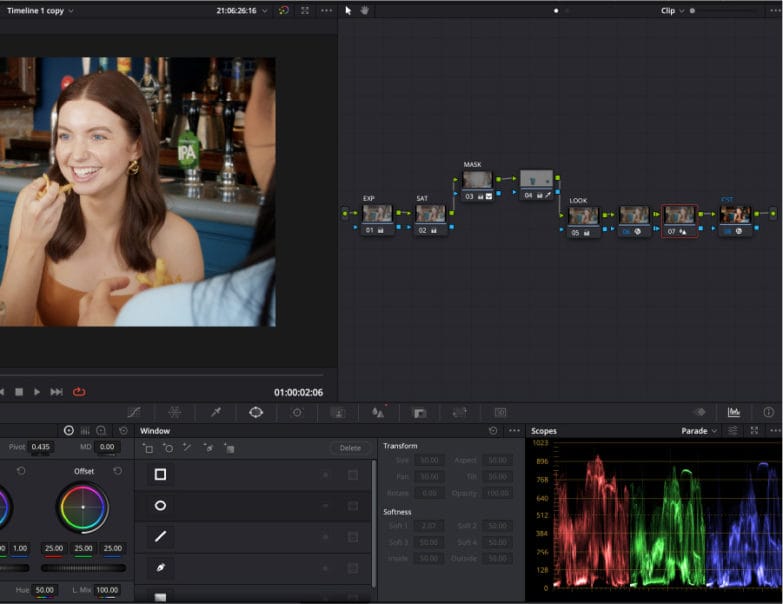
Task: Add a new gradient window
Action: click(229, 448)
